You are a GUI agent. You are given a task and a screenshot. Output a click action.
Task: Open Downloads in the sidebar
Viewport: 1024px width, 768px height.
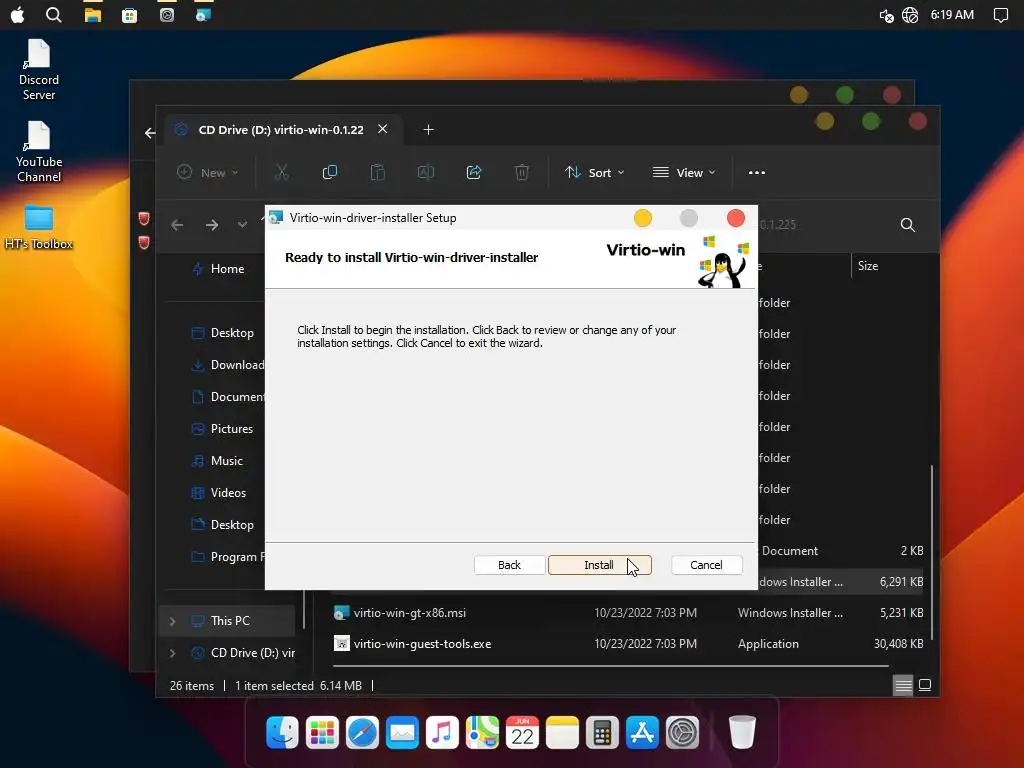pos(227,364)
